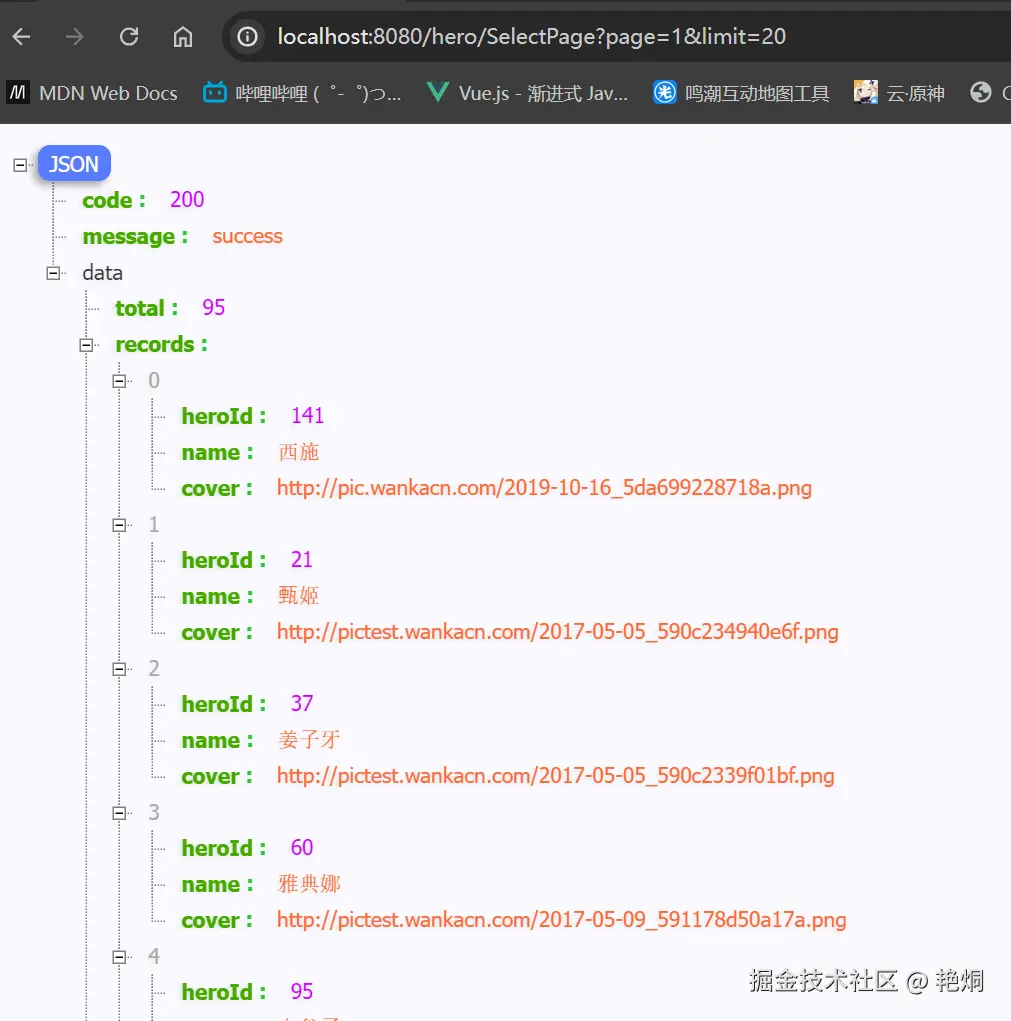Open the 哔哩哔哩 bookmark
This screenshot has width=1011, height=1021.
point(215,92)
